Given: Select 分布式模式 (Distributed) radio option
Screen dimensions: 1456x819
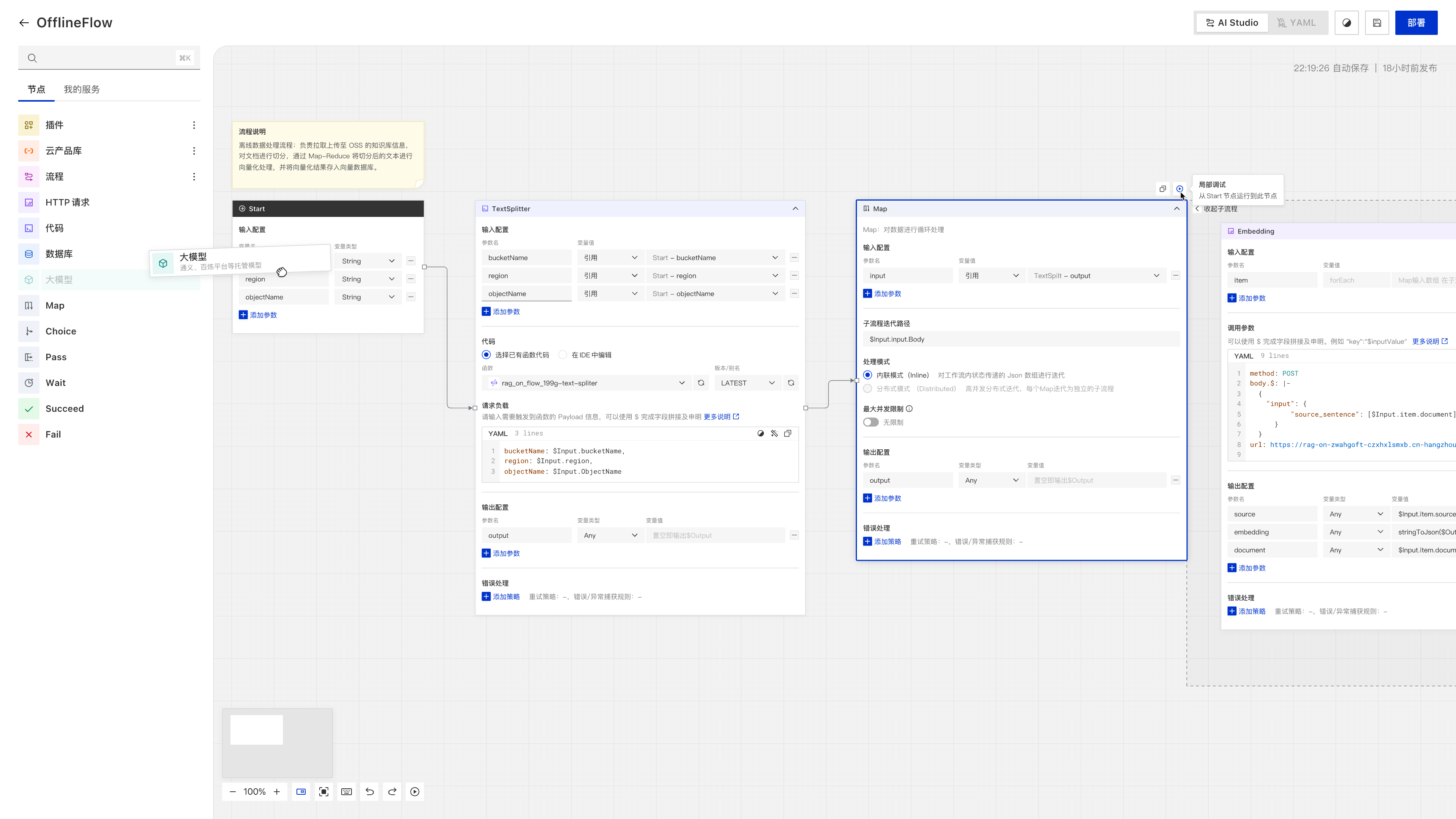Looking at the screenshot, I should click(x=868, y=388).
